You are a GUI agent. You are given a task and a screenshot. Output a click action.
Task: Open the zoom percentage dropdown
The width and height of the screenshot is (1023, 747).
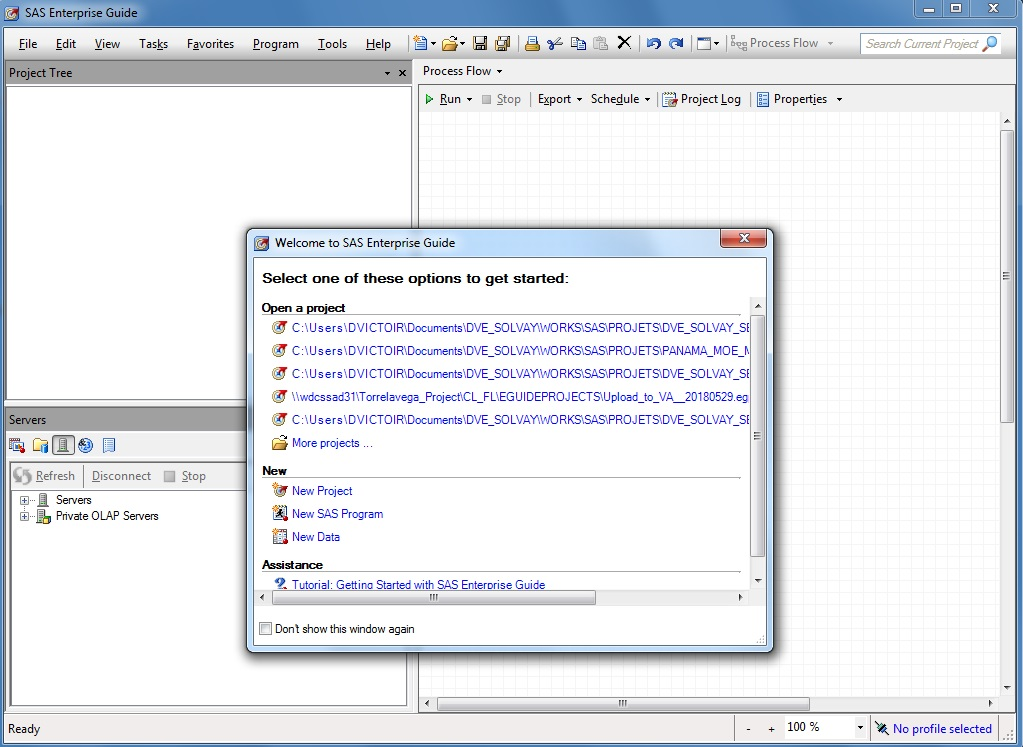pyautogui.click(x=859, y=728)
